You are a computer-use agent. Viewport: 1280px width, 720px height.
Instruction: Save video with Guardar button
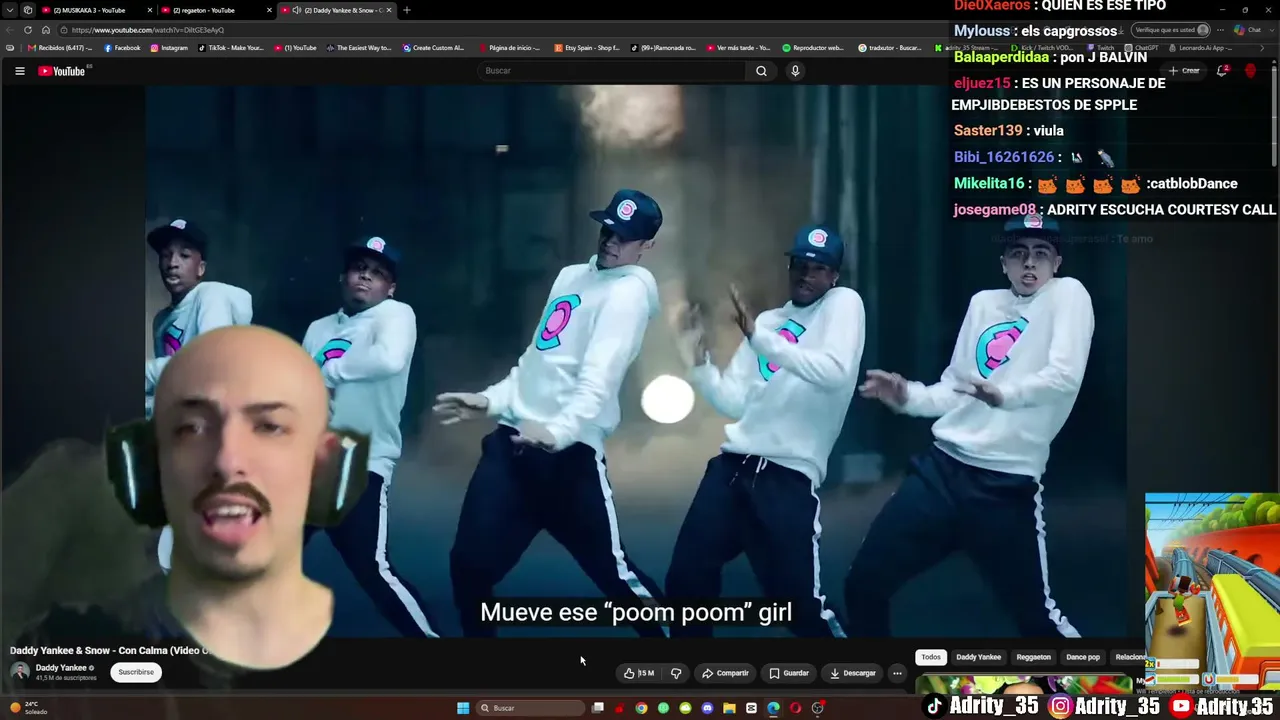pos(789,673)
